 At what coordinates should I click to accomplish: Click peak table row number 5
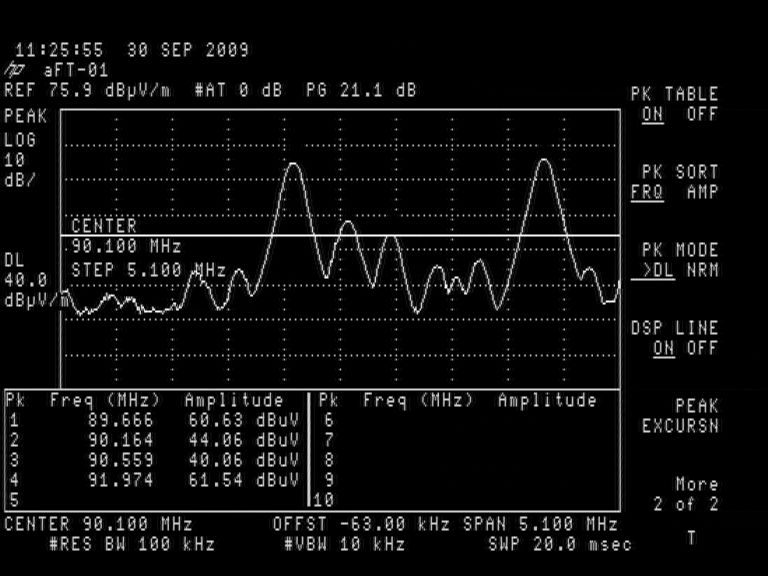coord(14,500)
